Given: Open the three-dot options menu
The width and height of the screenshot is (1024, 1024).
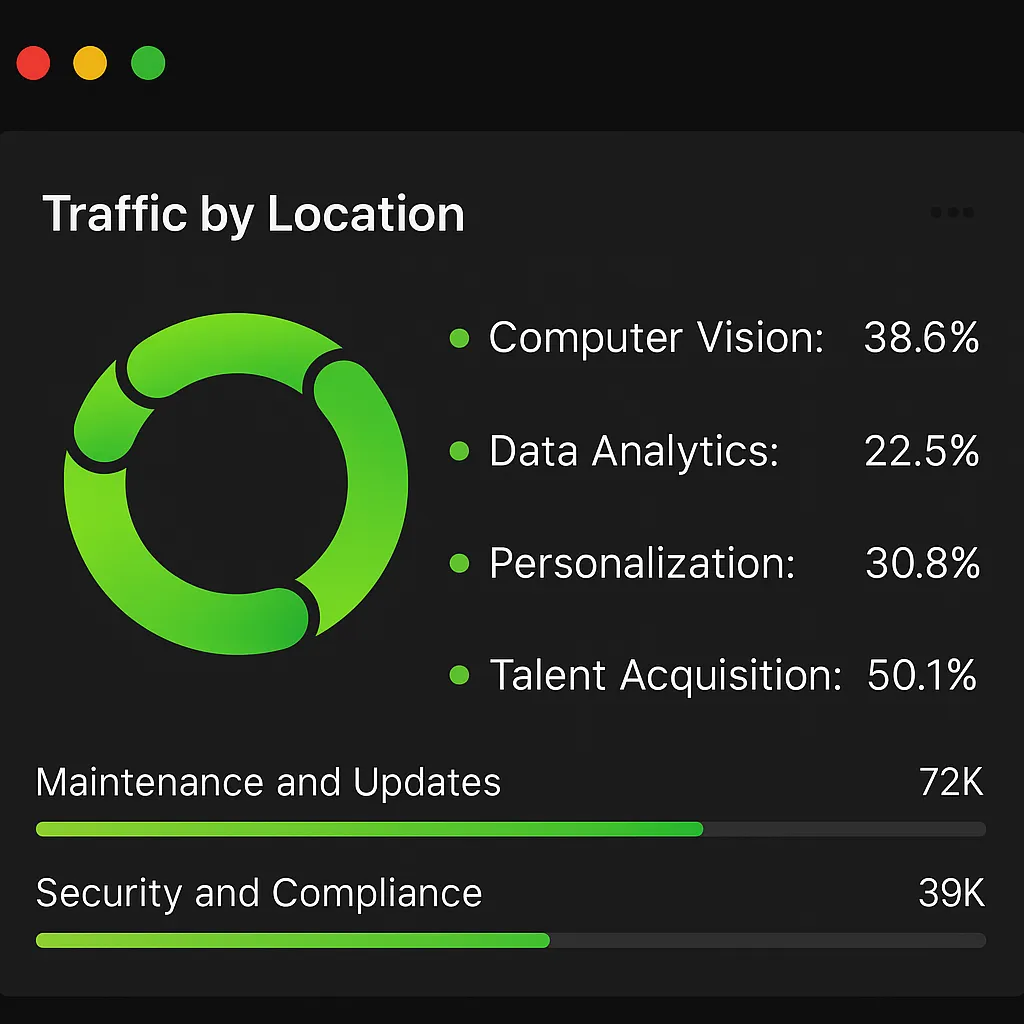Looking at the screenshot, I should (x=952, y=212).
